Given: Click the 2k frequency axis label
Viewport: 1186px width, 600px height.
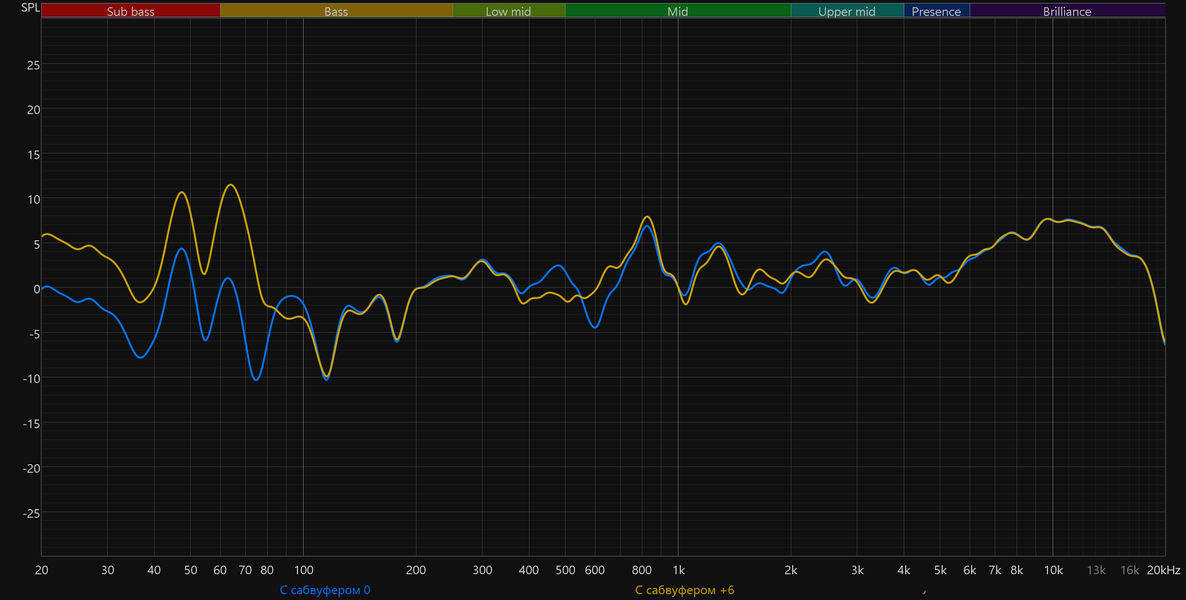Looking at the screenshot, I should point(791,570).
